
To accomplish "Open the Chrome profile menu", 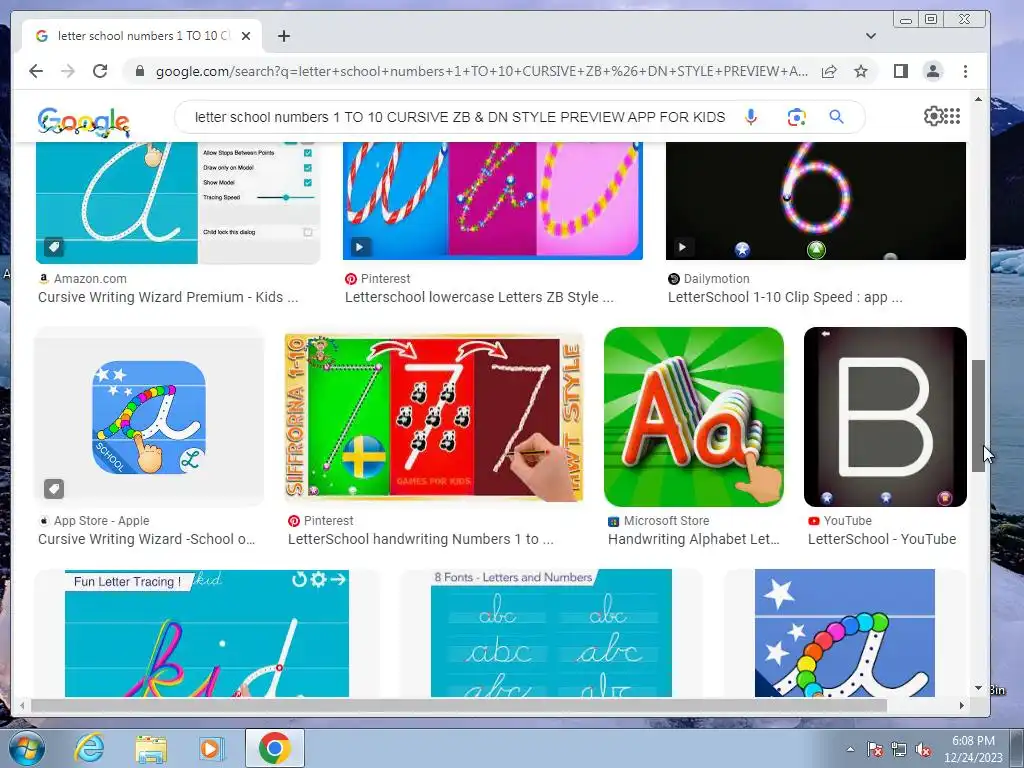I will [x=933, y=71].
